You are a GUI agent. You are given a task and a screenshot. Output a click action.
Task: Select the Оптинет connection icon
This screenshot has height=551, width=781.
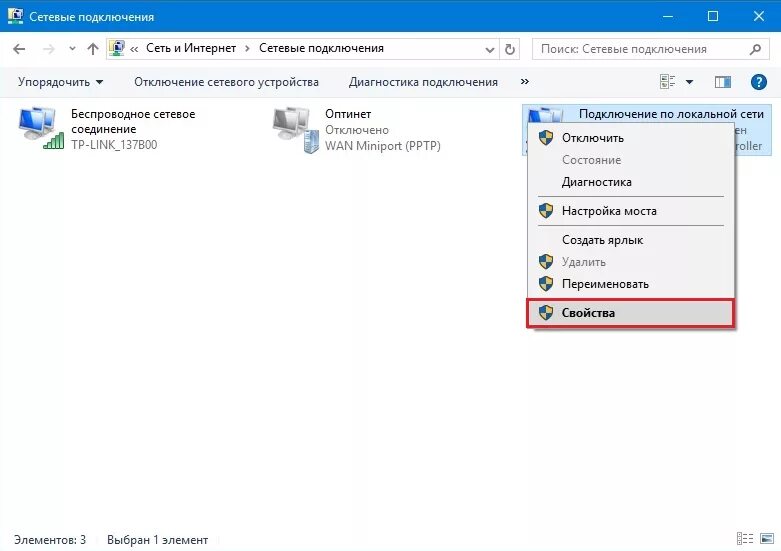pos(296,130)
